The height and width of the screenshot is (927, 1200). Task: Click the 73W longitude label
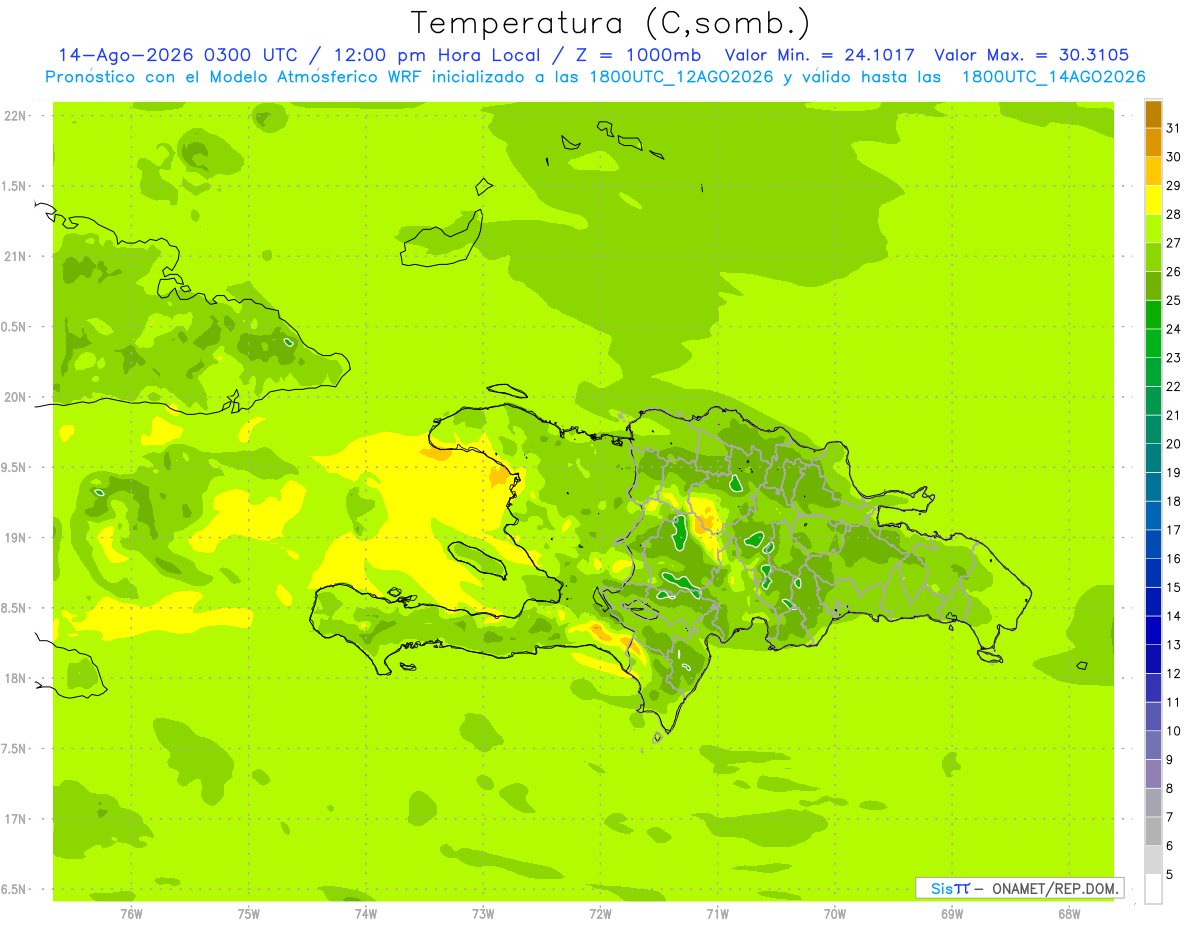point(483,914)
